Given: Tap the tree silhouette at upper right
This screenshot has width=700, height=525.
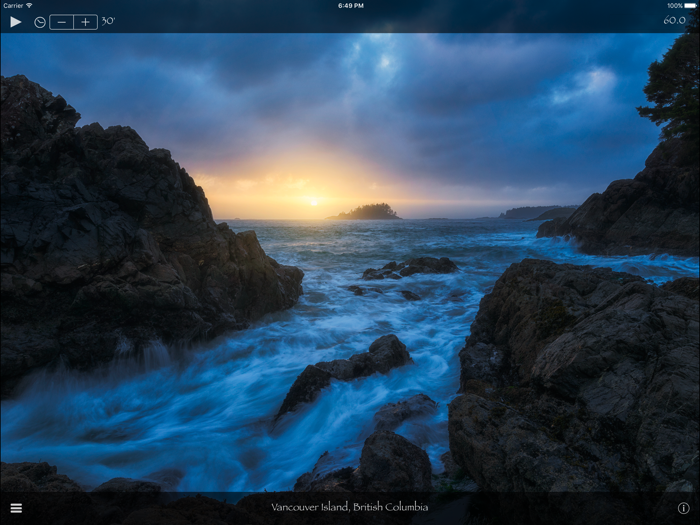Looking at the screenshot, I should (x=672, y=85).
